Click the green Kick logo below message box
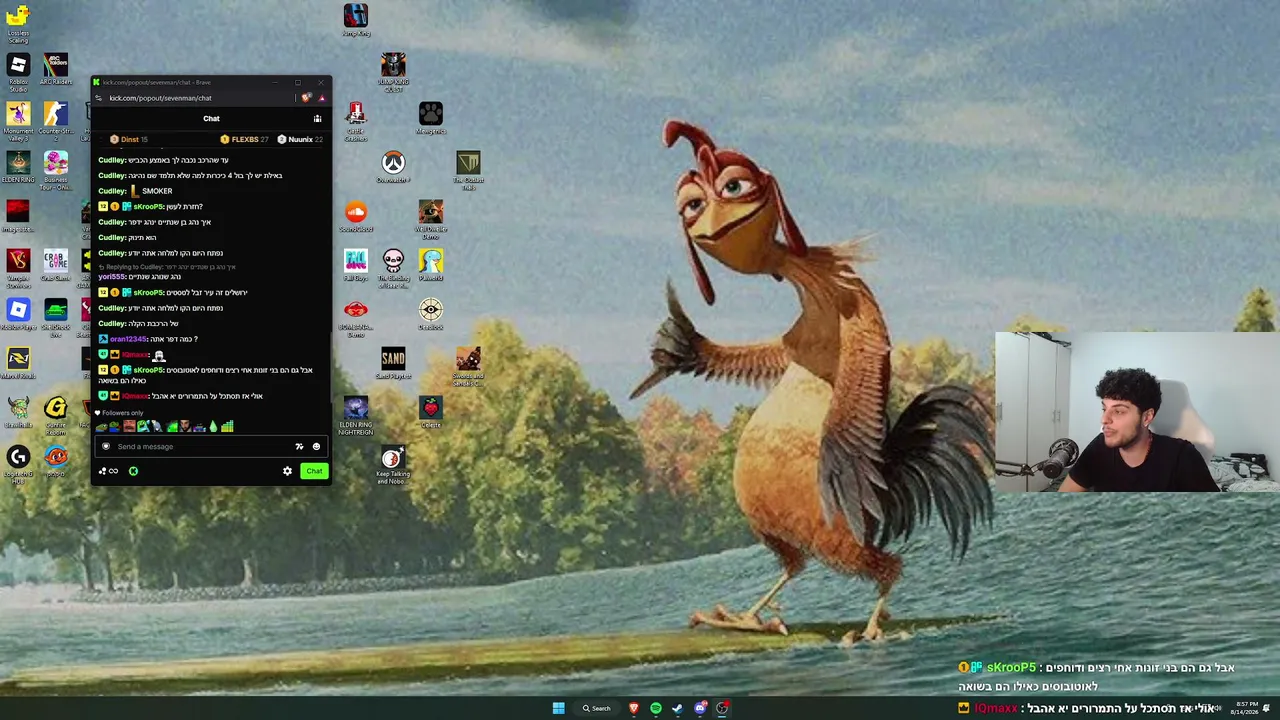Screen dimensions: 1280x720 pos(133,471)
